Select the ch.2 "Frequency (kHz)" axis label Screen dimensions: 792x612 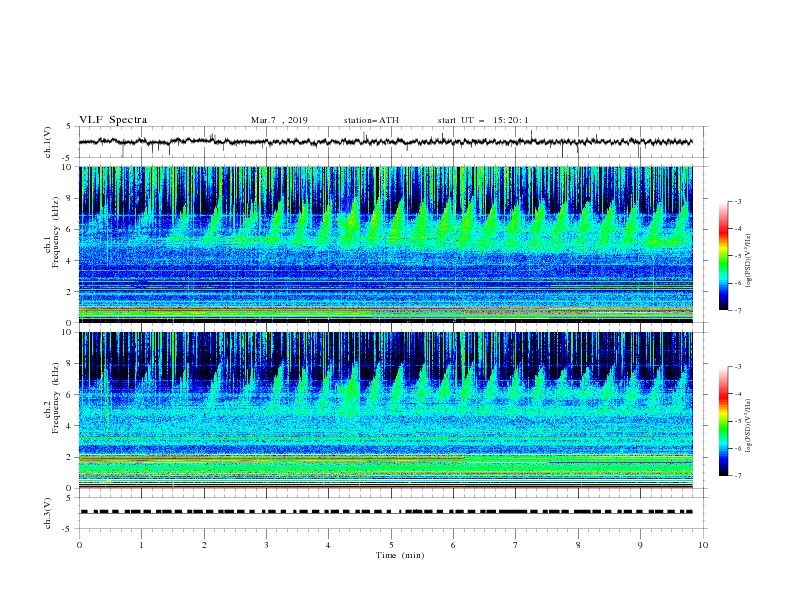point(56,398)
